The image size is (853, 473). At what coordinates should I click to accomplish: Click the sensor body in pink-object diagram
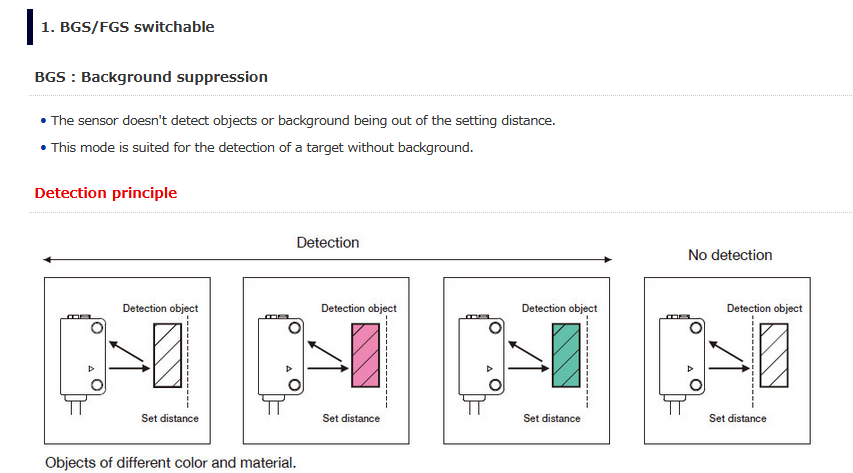coord(281,357)
